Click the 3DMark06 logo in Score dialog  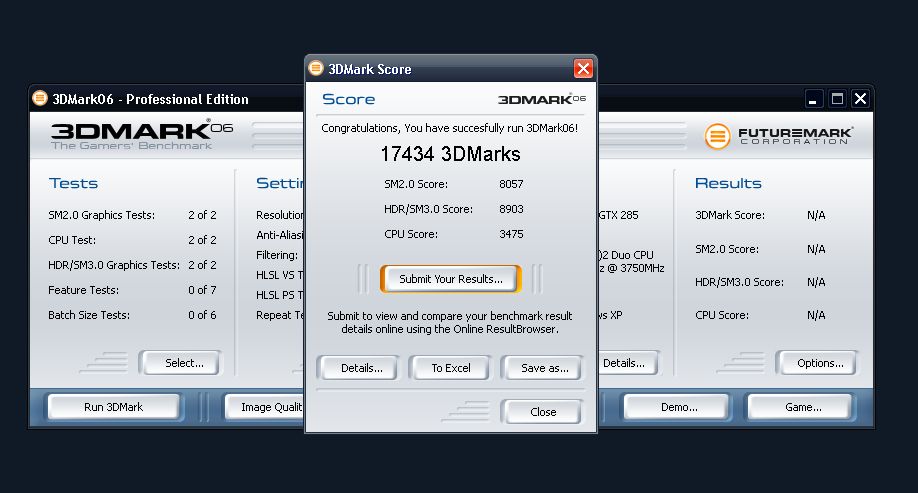[x=542, y=99]
